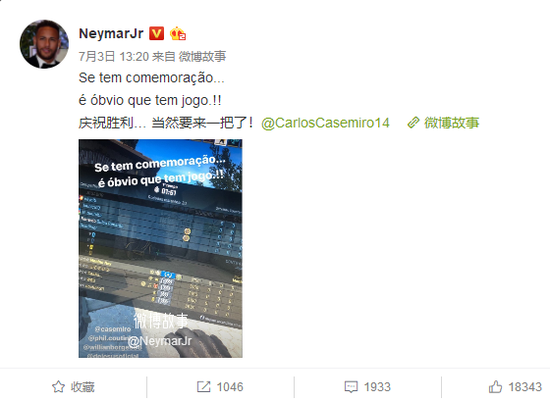Click the crown membership badge icon

[177, 34]
